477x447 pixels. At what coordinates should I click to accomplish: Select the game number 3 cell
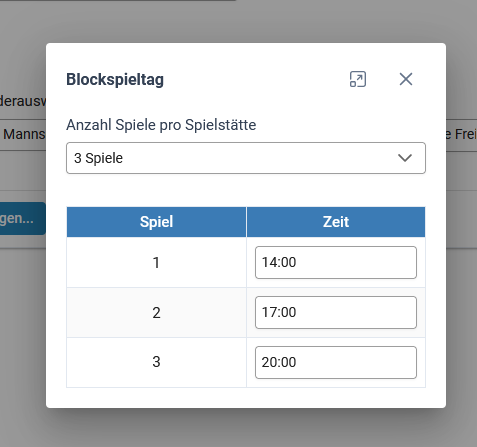[x=156, y=362]
